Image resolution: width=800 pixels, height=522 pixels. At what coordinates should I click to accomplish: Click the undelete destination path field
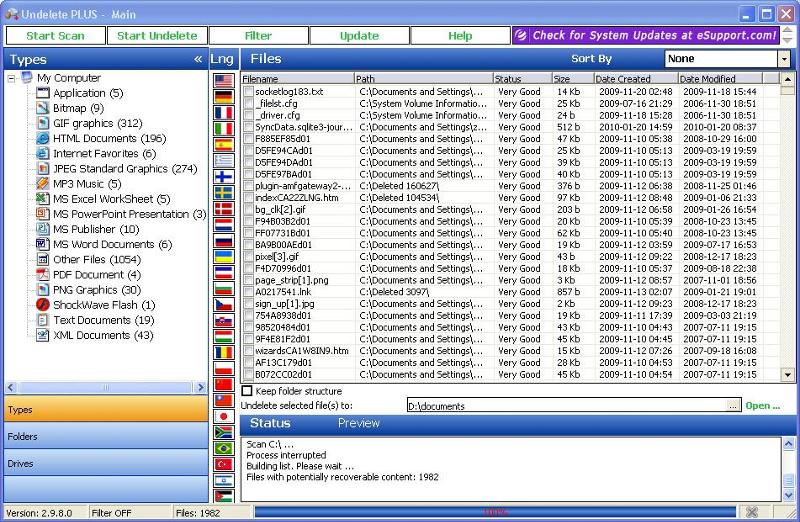tap(566, 406)
